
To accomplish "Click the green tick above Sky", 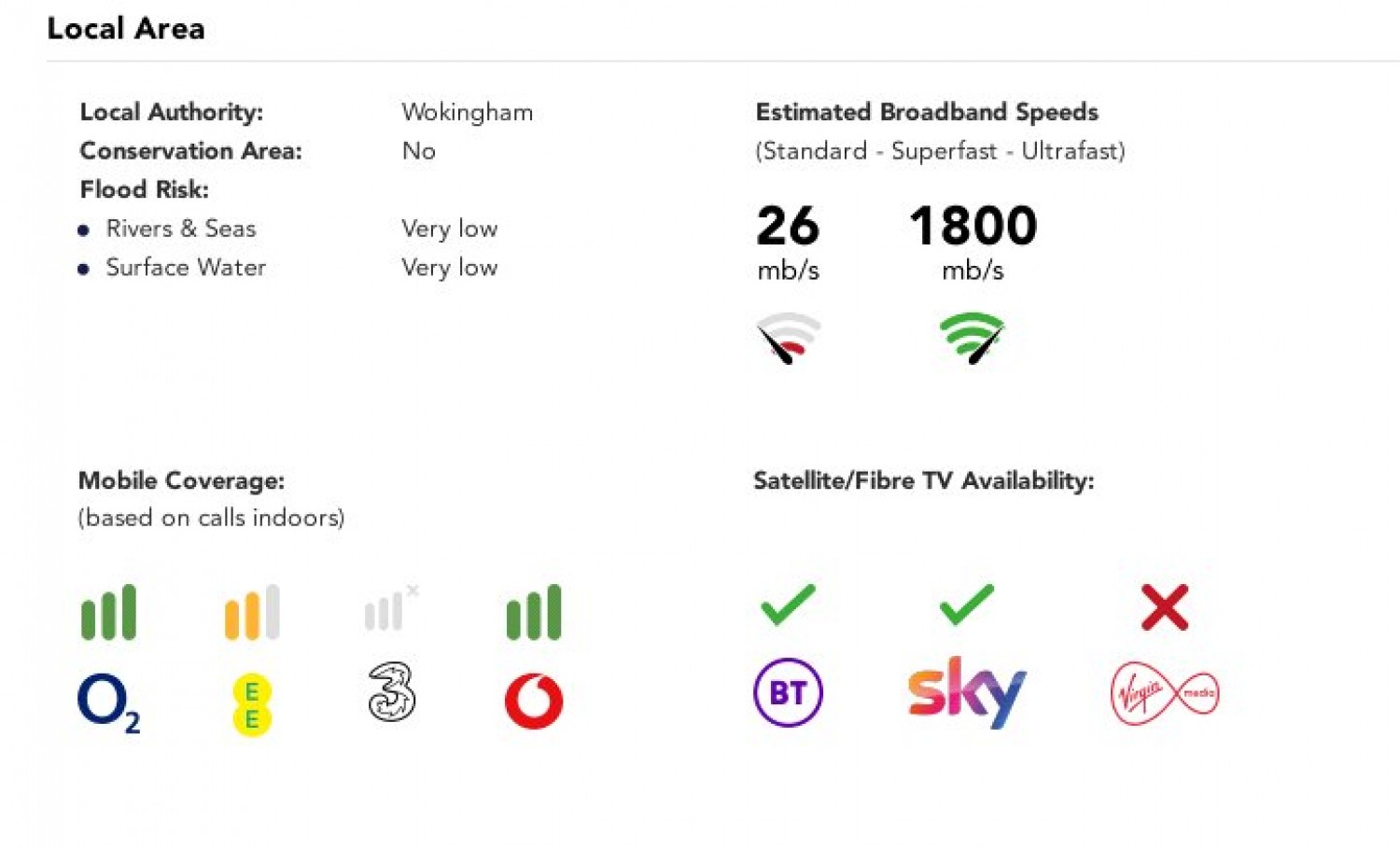I will coord(966,605).
